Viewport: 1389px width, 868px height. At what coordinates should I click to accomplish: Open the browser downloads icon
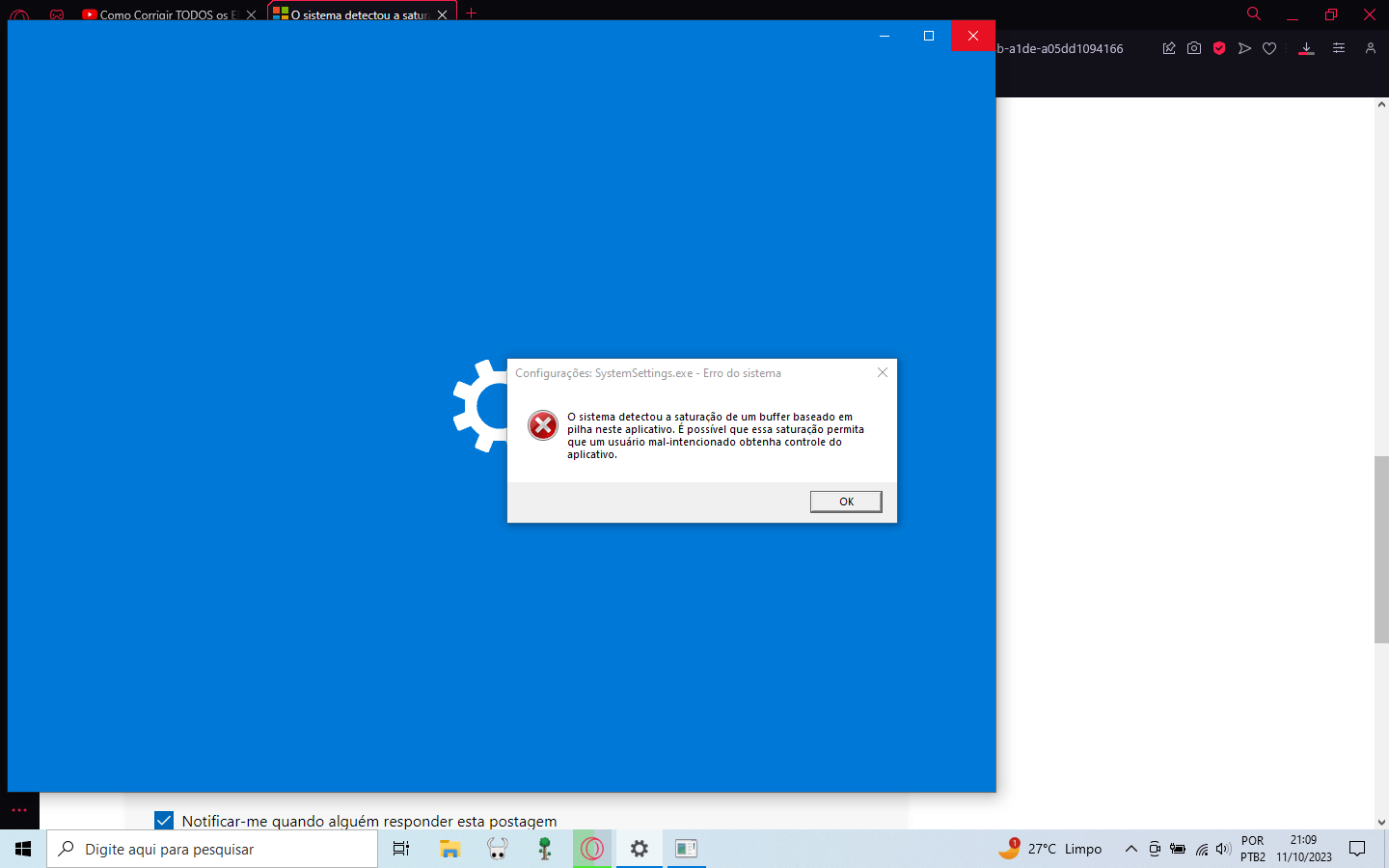pyautogui.click(x=1307, y=48)
